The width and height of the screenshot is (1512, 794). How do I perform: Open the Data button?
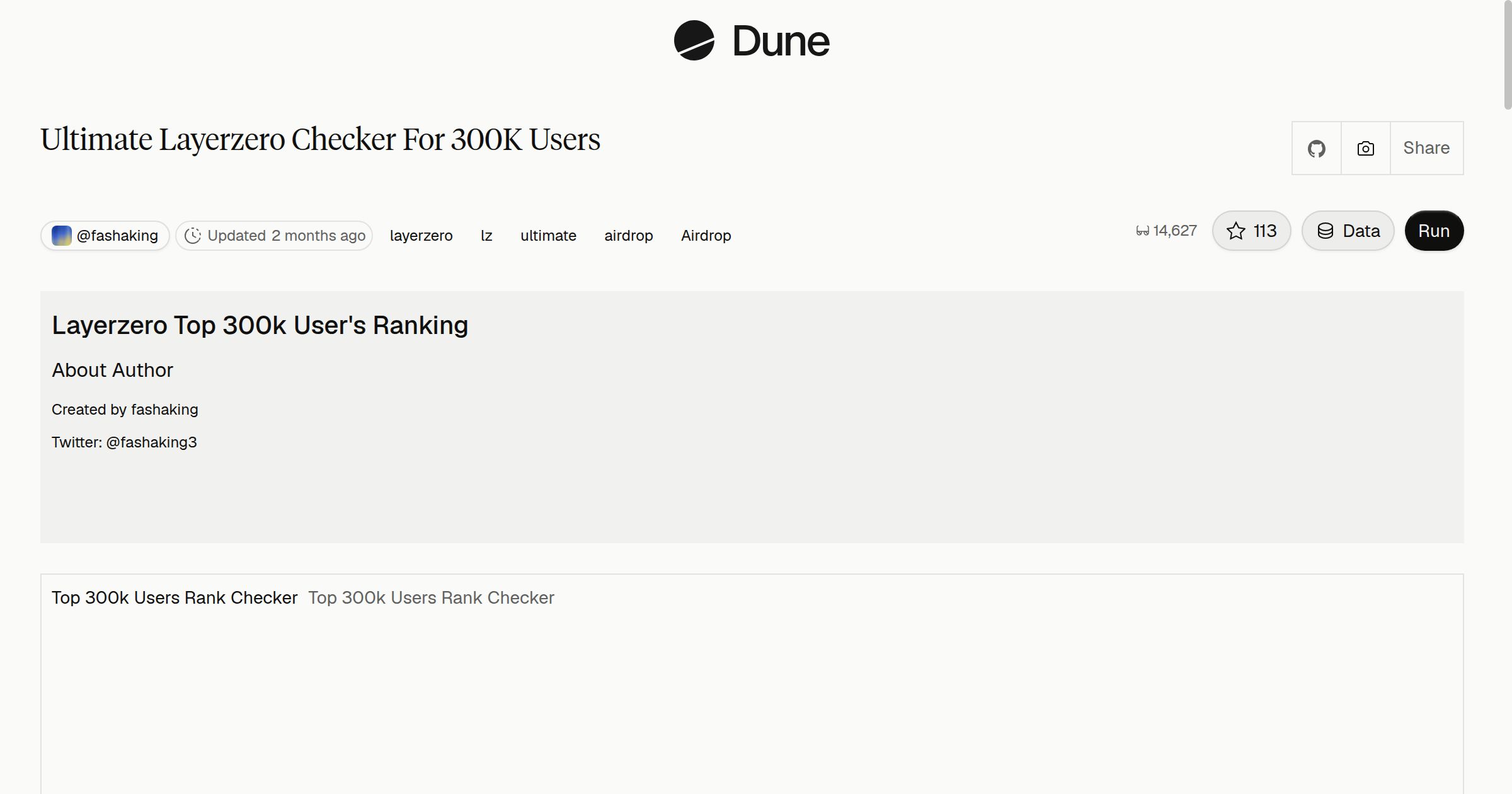click(x=1348, y=231)
